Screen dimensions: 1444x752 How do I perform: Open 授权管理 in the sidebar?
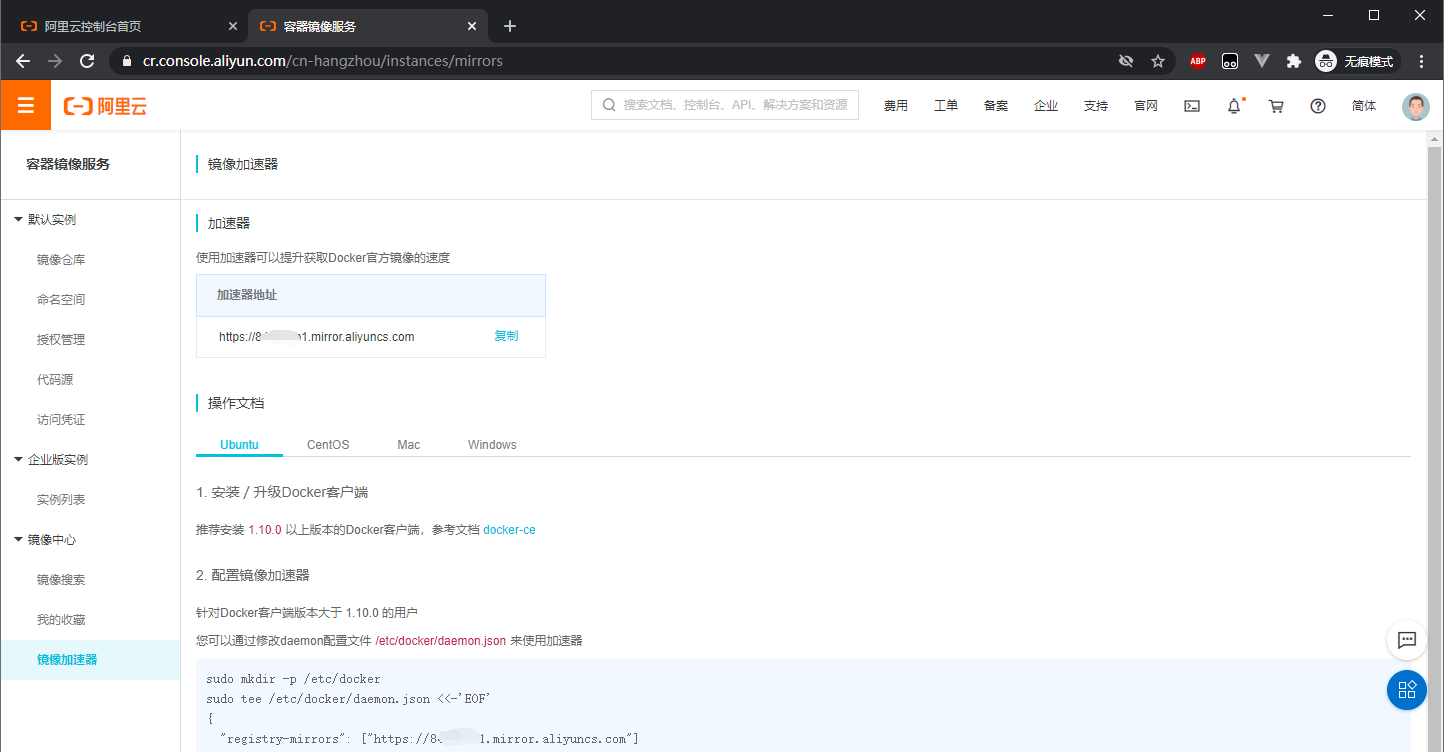(61, 340)
